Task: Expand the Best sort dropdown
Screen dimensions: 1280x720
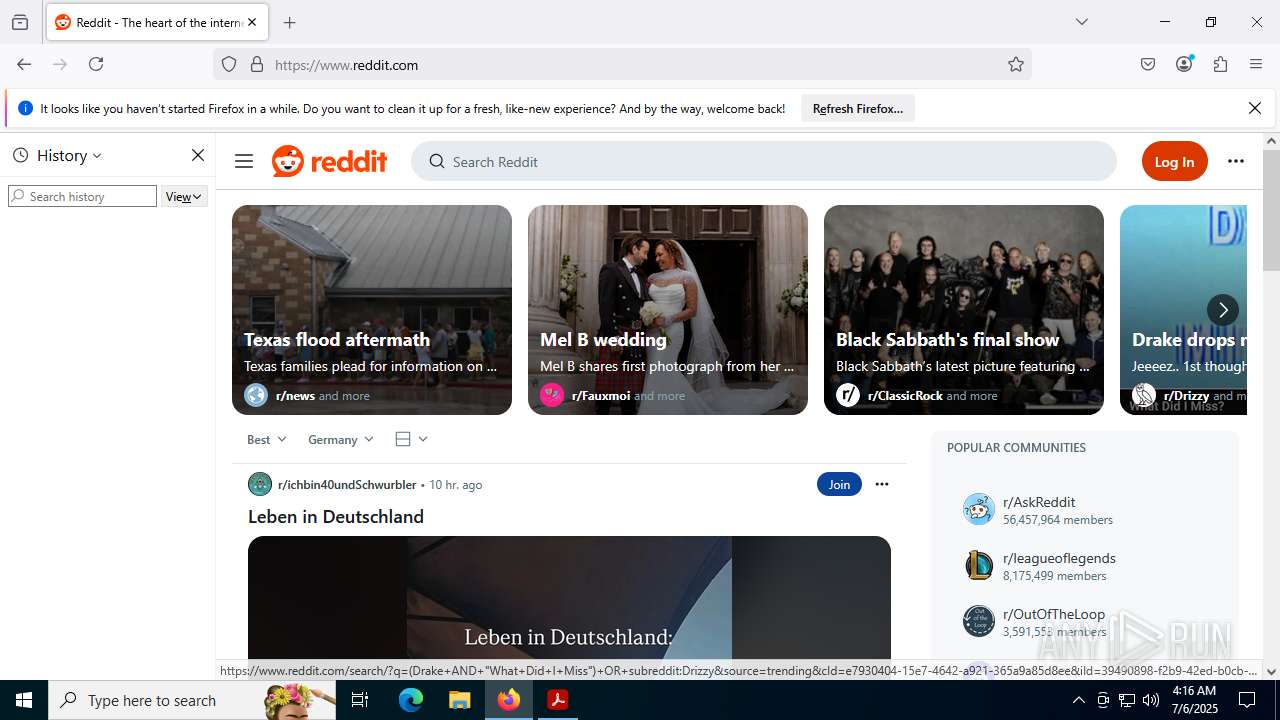Action: pos(266,439)
